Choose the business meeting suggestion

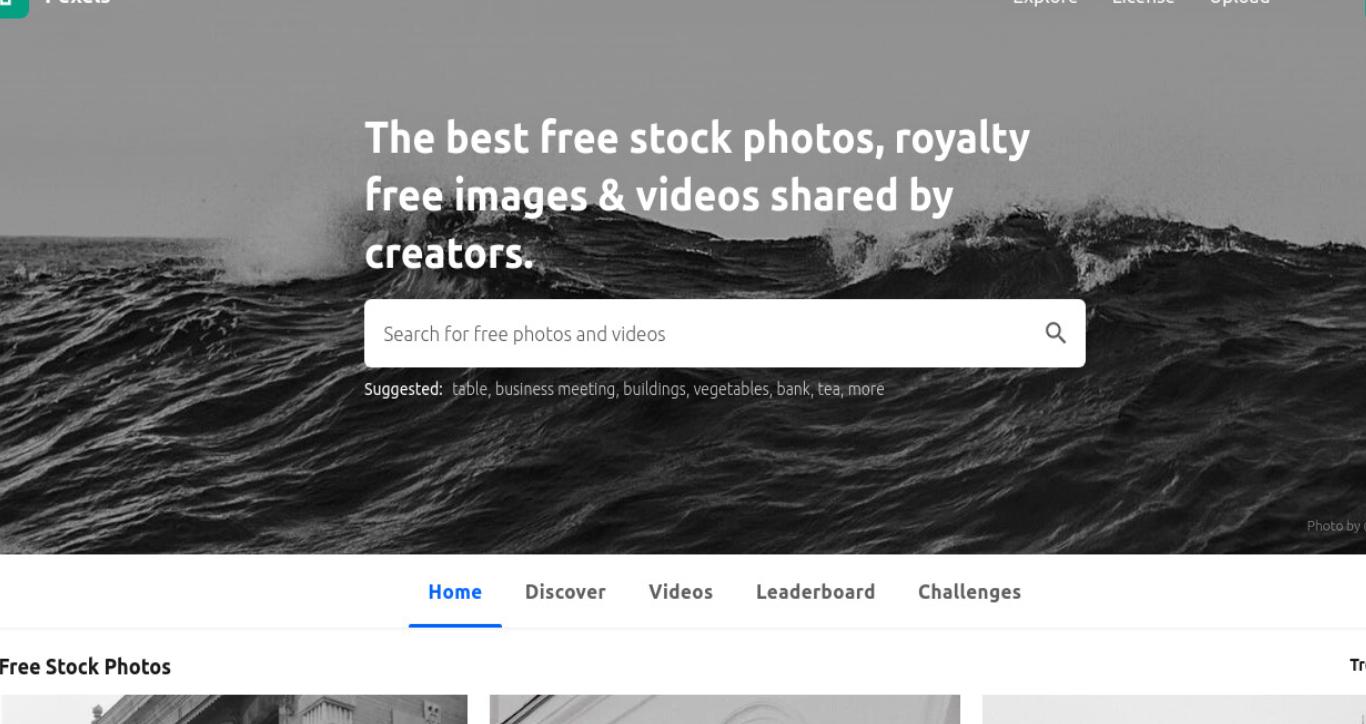tap(555, 389)
